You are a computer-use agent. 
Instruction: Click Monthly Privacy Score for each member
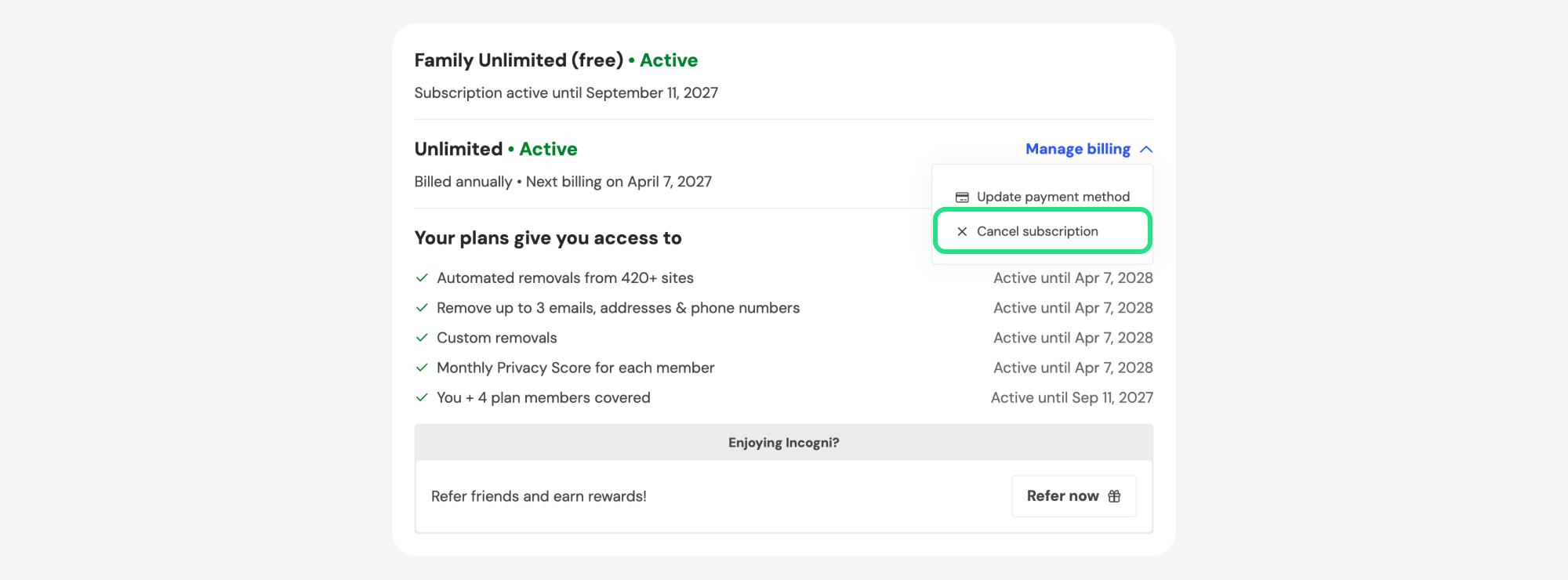[x=575, y=368]
